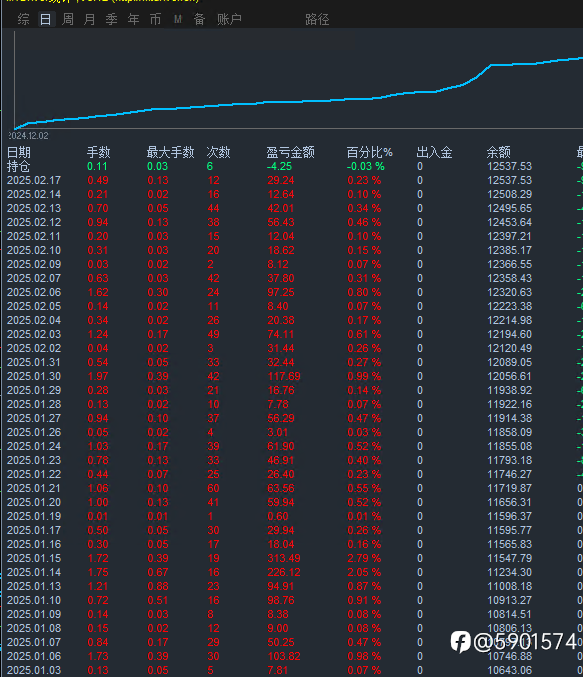583x678 pixels.
Task: Click the Facebook watermark icon
Action: [460, 641]
